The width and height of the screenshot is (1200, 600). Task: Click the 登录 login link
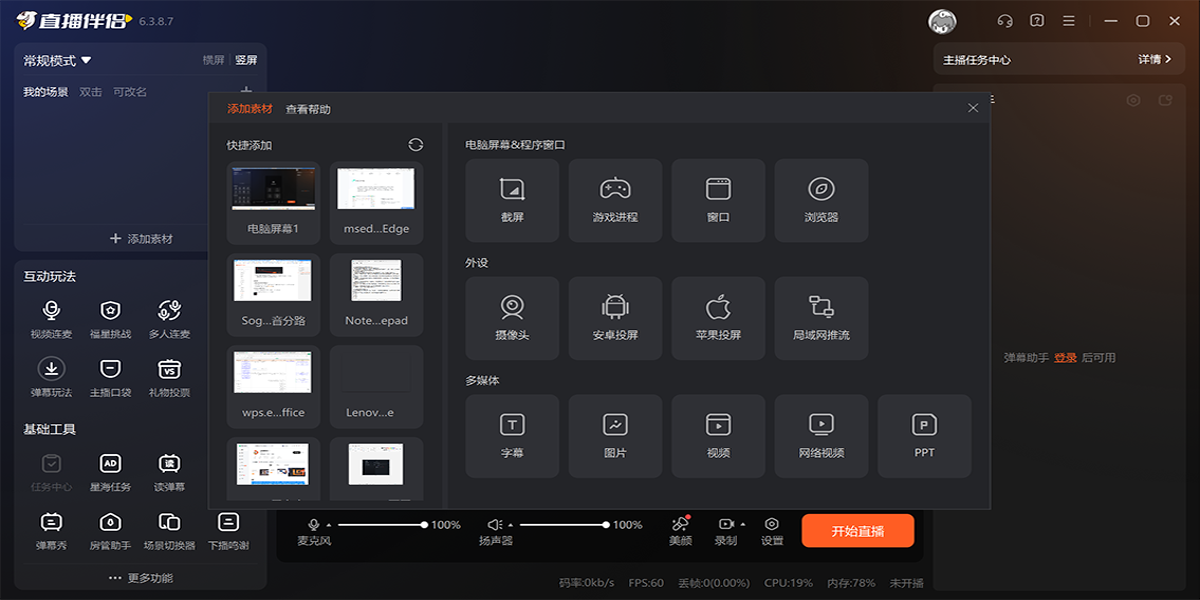click(1065, 358)
